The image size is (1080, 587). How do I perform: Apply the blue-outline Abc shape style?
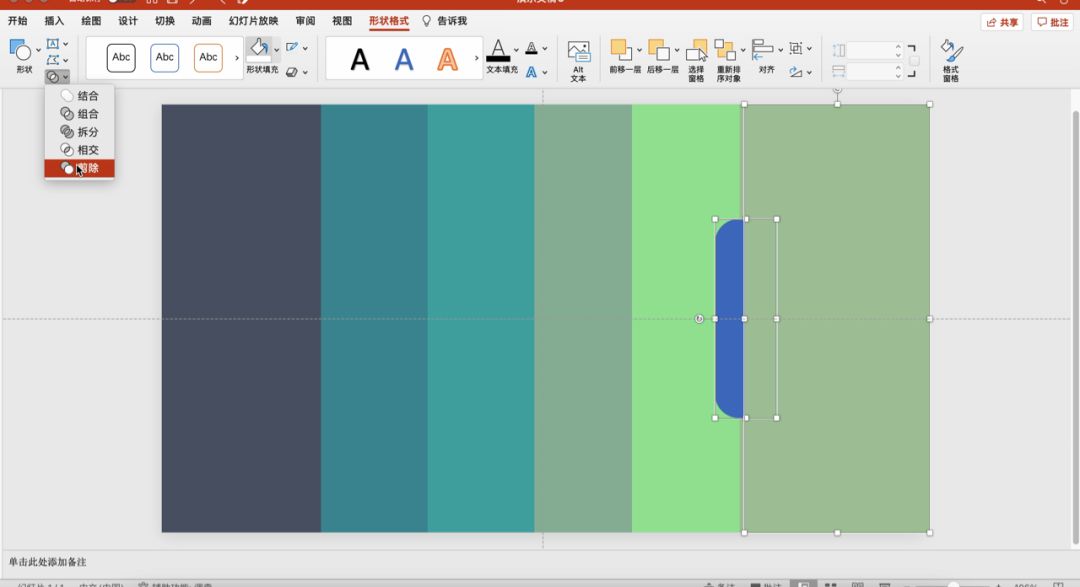[165, 57]
